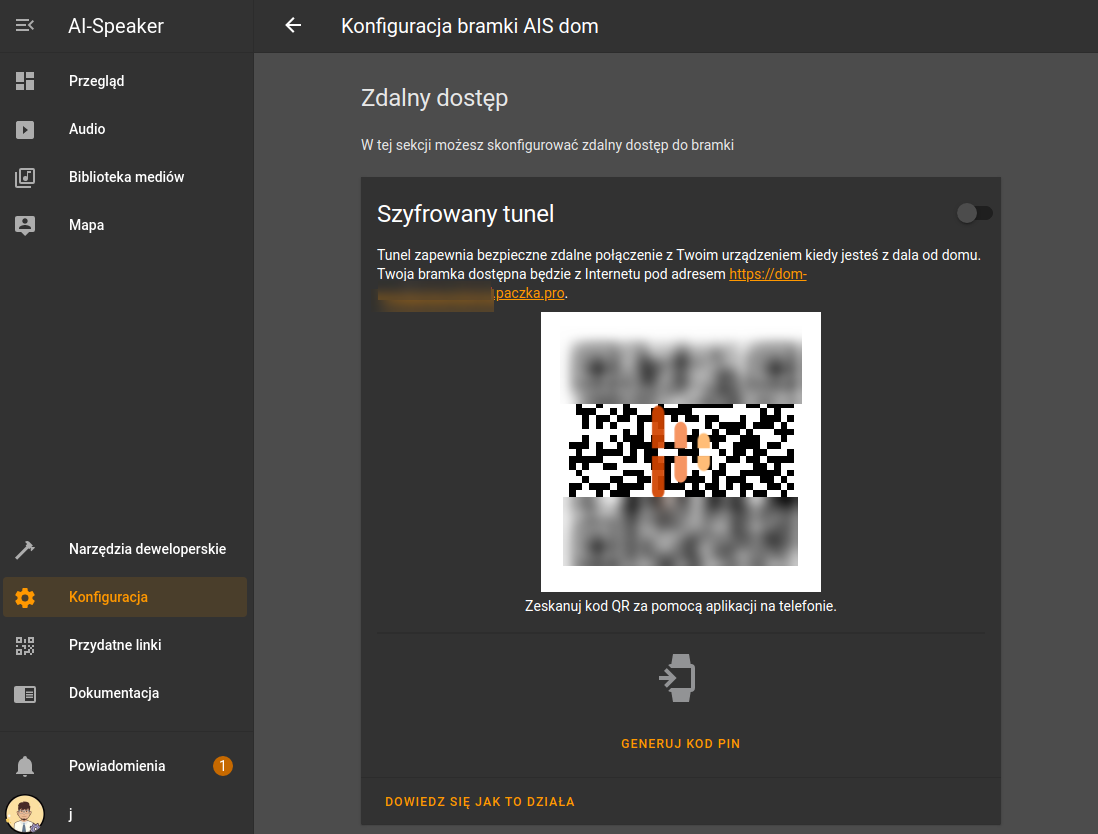Image resolution: width=1098 pixels, height=834 pixels.
Task: Select Konfiguracja in the sidebar
Action: [x=126, y=597]
